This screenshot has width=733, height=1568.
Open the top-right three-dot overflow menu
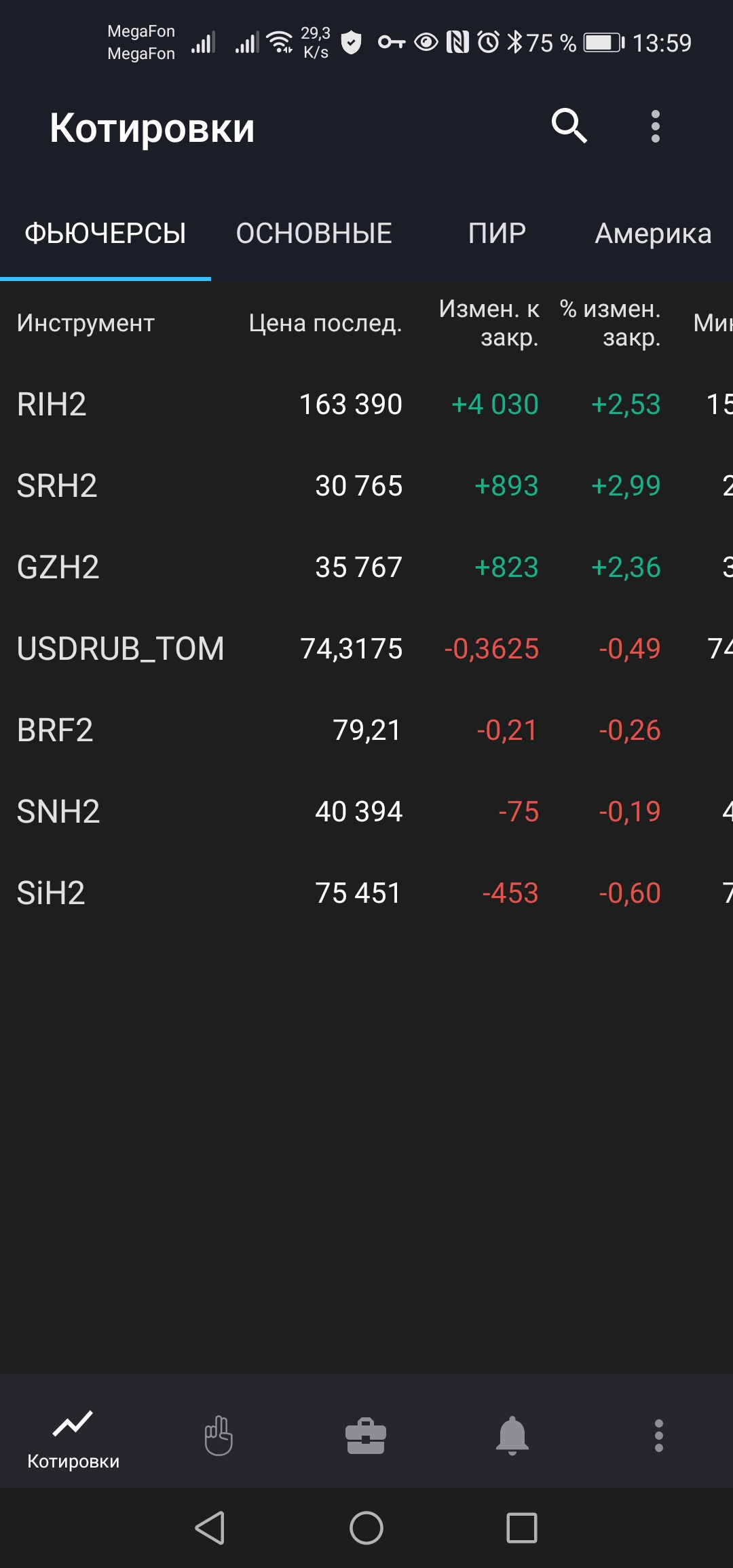click(655, 126)
